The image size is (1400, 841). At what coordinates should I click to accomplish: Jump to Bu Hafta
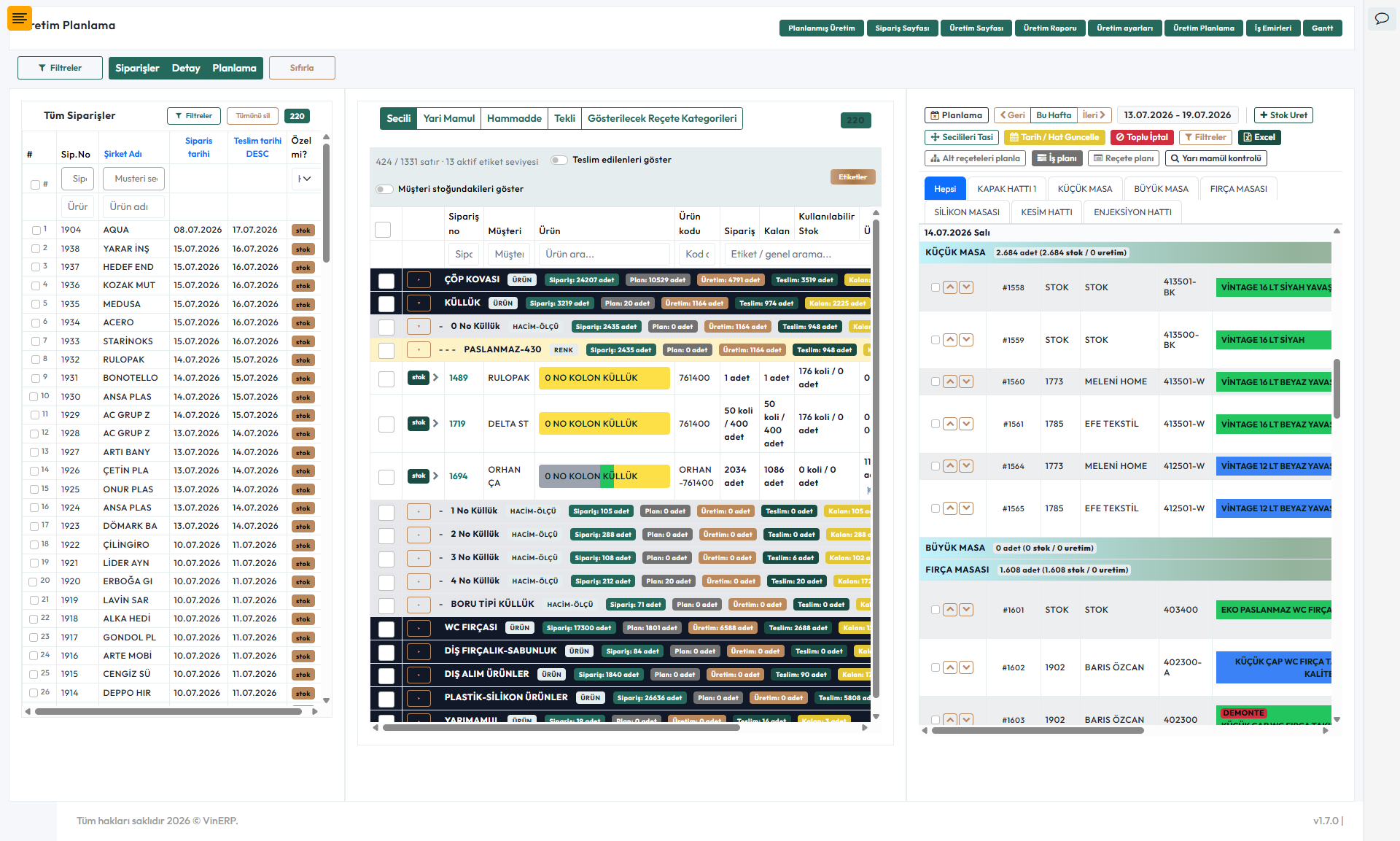point(1054,115)
